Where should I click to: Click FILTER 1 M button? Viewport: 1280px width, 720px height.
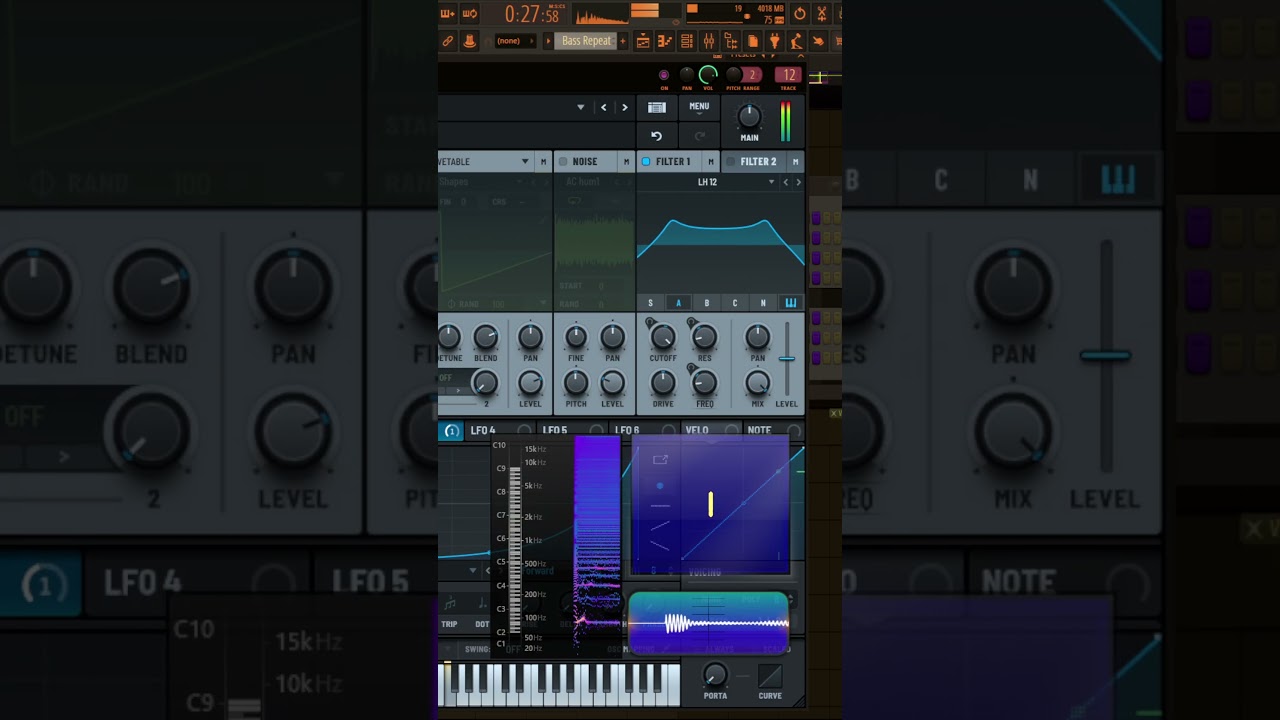[x=711, y=162]
